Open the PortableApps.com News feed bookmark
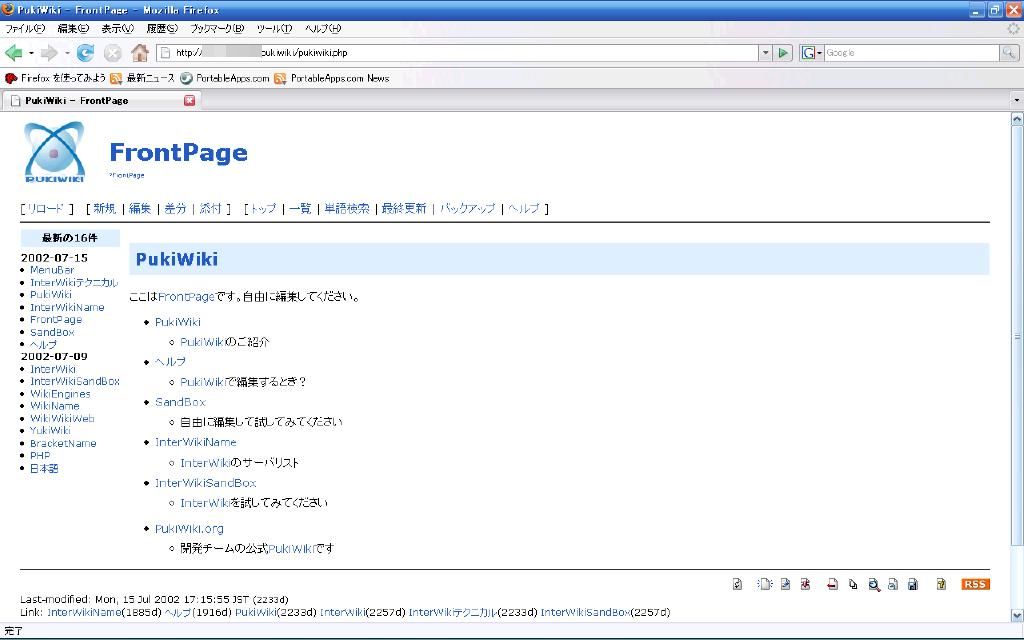The image size is (1024, 640). [332, 78]
